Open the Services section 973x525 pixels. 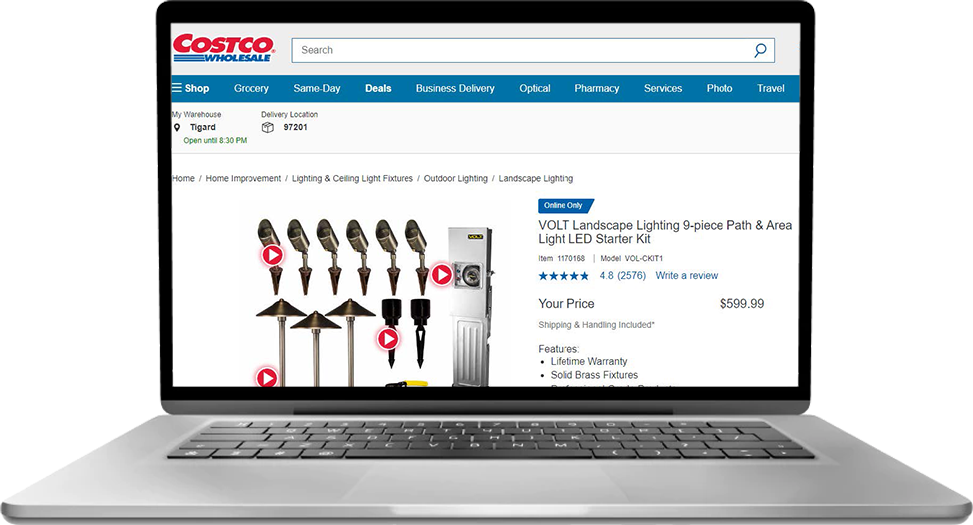pyautogui.click(x=663, y=88)
